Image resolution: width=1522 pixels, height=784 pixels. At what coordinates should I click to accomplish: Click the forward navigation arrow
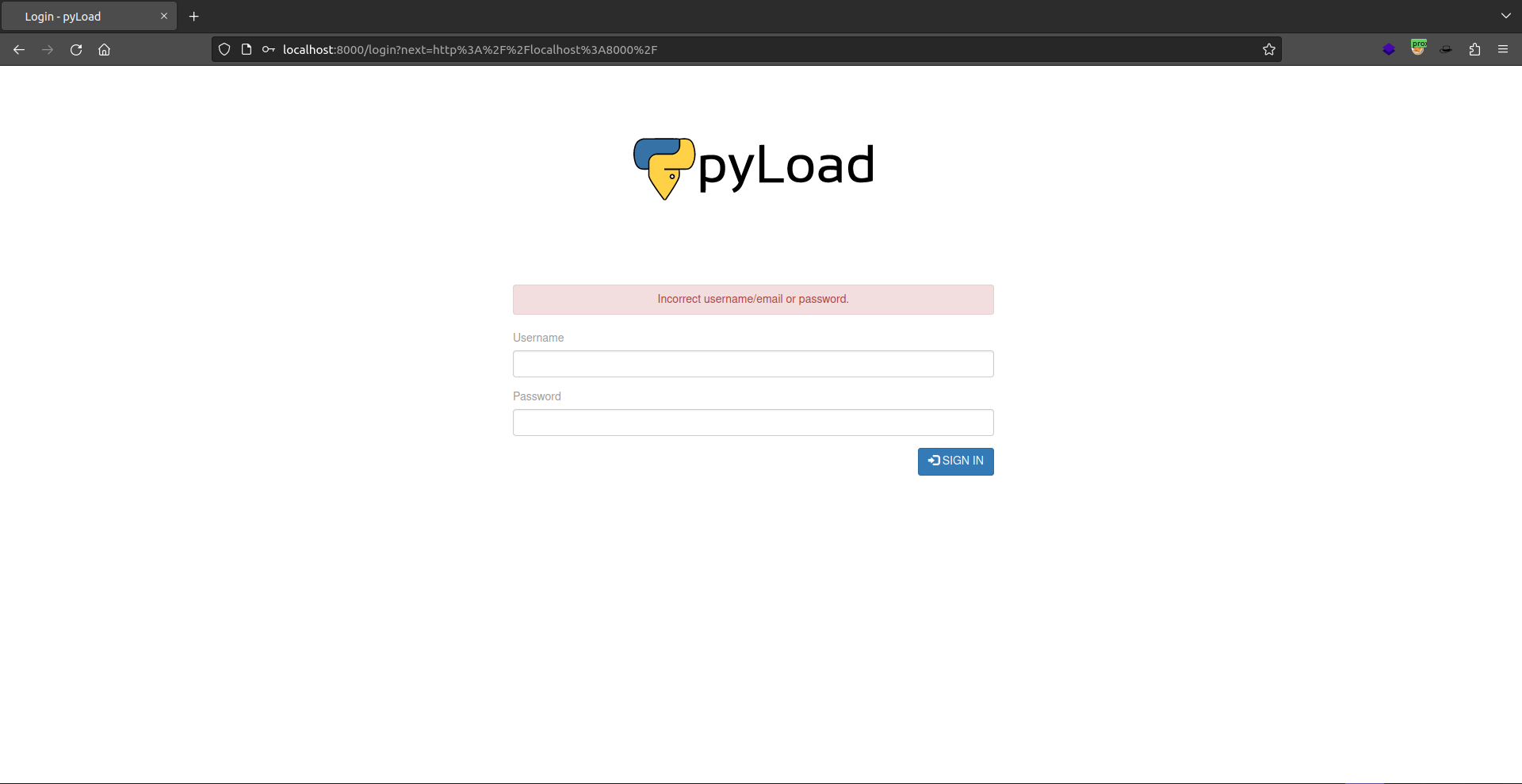pos(48,49)
